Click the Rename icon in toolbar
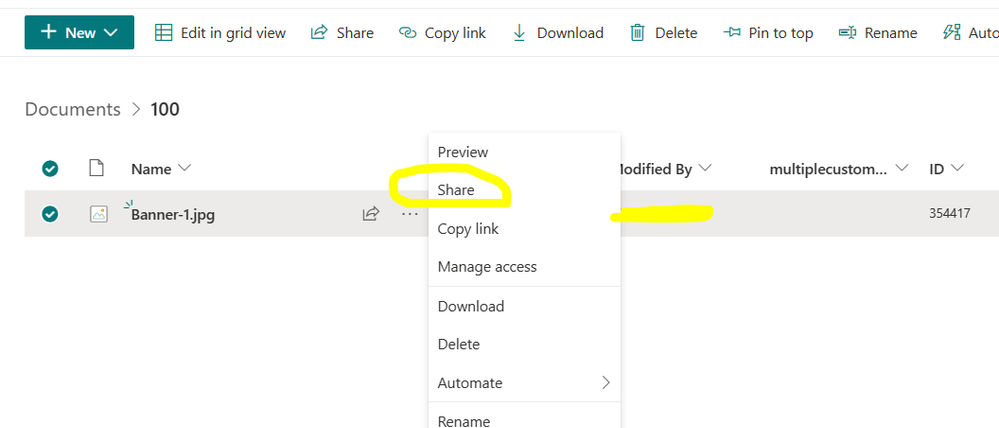This screenshot has height=428, width=999. pyautogui.click(x=847, y=32)
